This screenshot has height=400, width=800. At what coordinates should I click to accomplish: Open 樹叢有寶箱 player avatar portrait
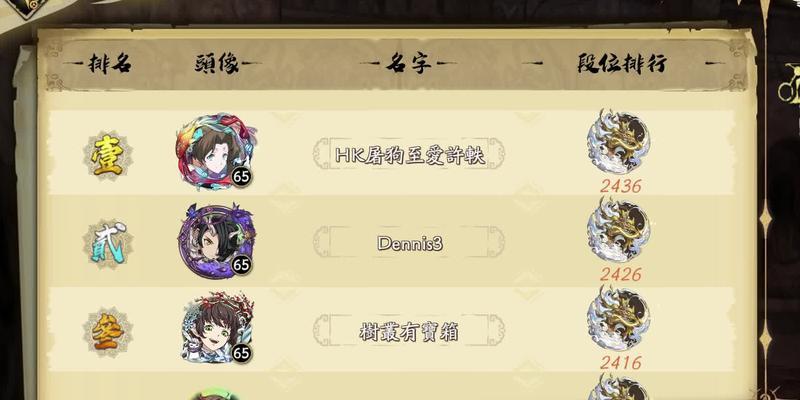pos(217,327)
